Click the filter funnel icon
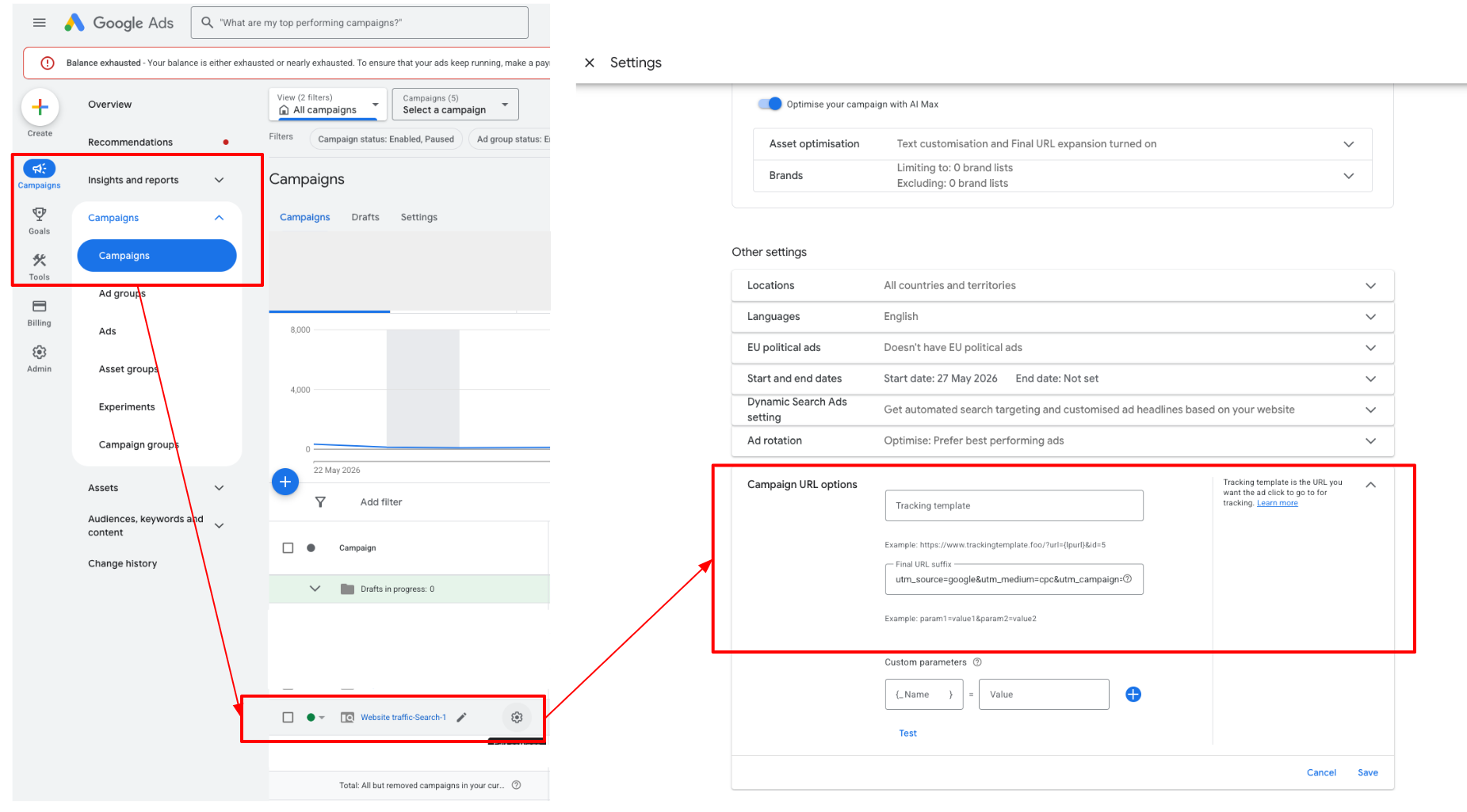Image resolution: width=1467 pixels, height=812 pixels. coord(320,502)
